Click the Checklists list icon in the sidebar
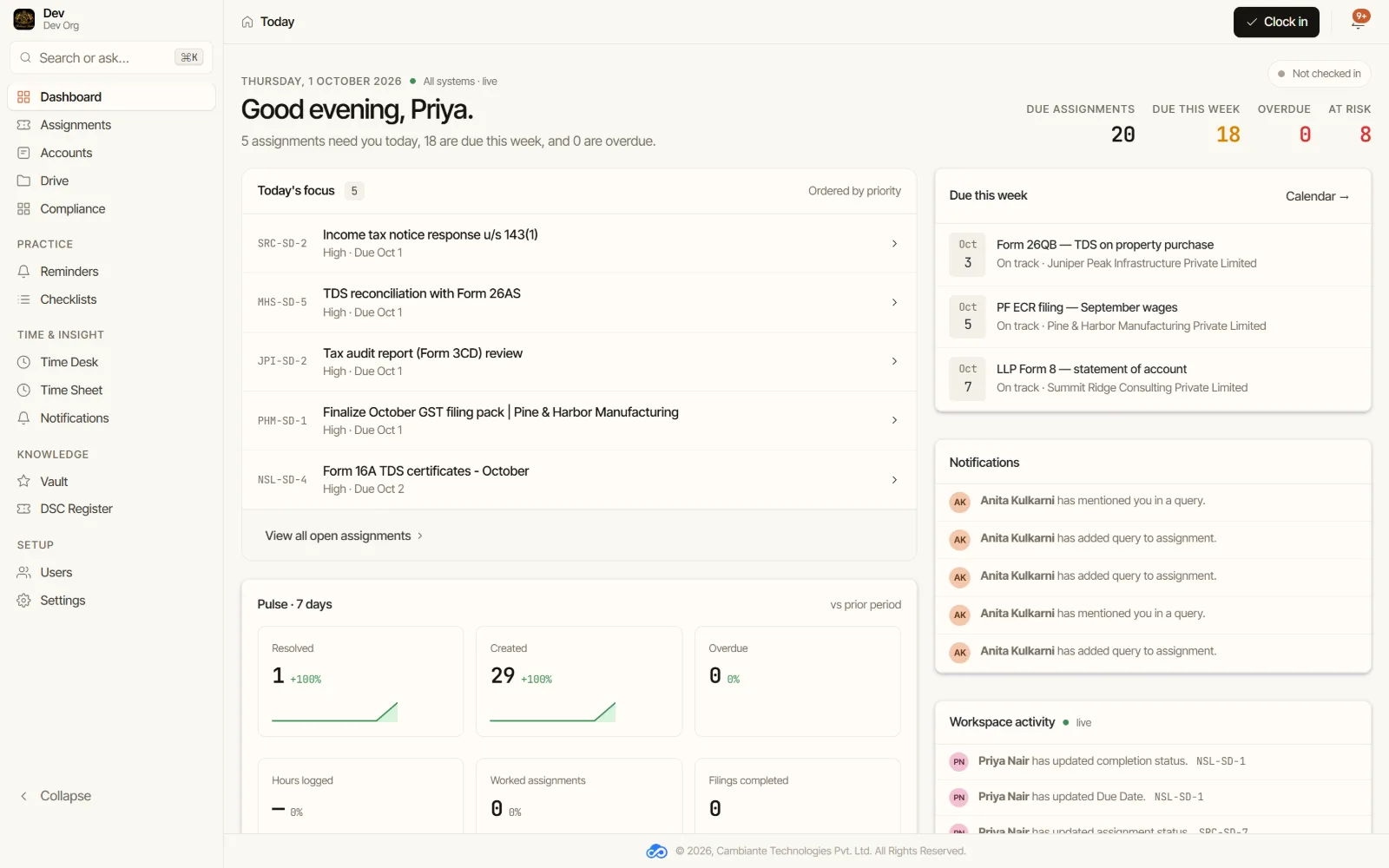 23,299
